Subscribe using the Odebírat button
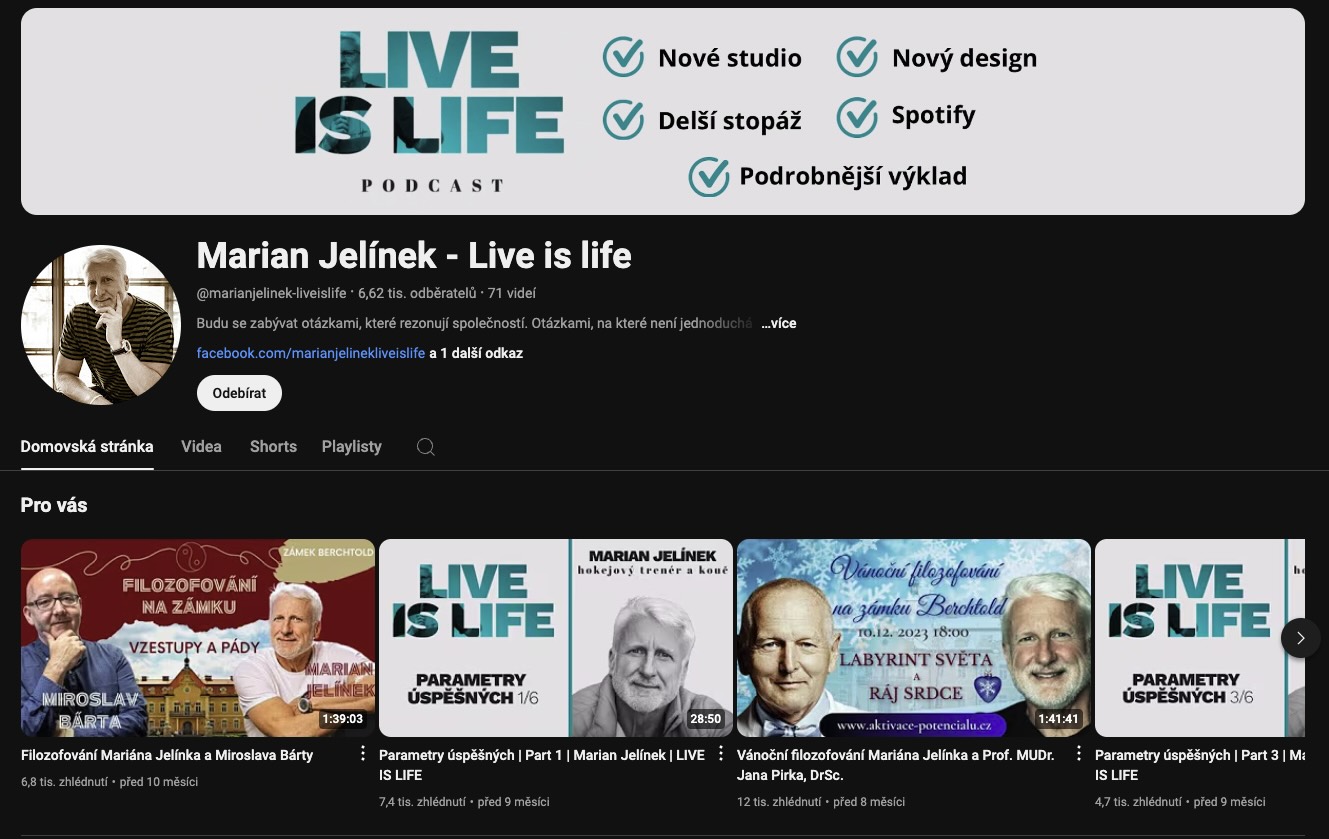The height and width of the screenshot is (839, 1329). pyautogui.click(x=239, y=393)
